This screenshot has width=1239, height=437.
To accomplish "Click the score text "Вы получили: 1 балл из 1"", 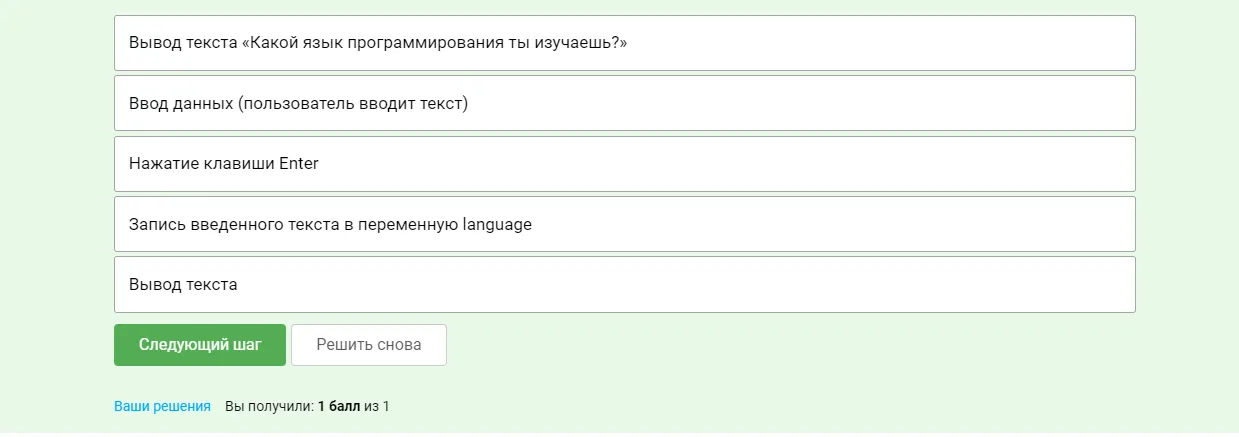I will point(307,407).
